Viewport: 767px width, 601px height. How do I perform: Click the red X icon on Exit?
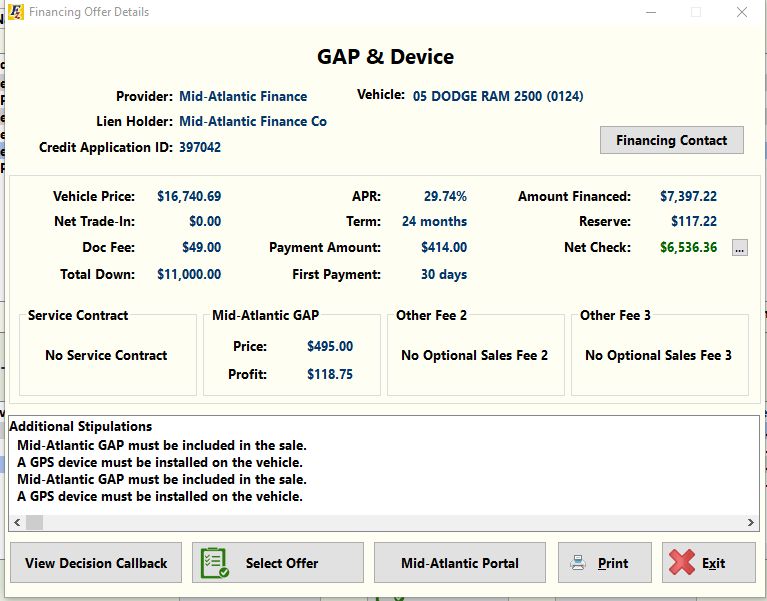pos(681,562)
